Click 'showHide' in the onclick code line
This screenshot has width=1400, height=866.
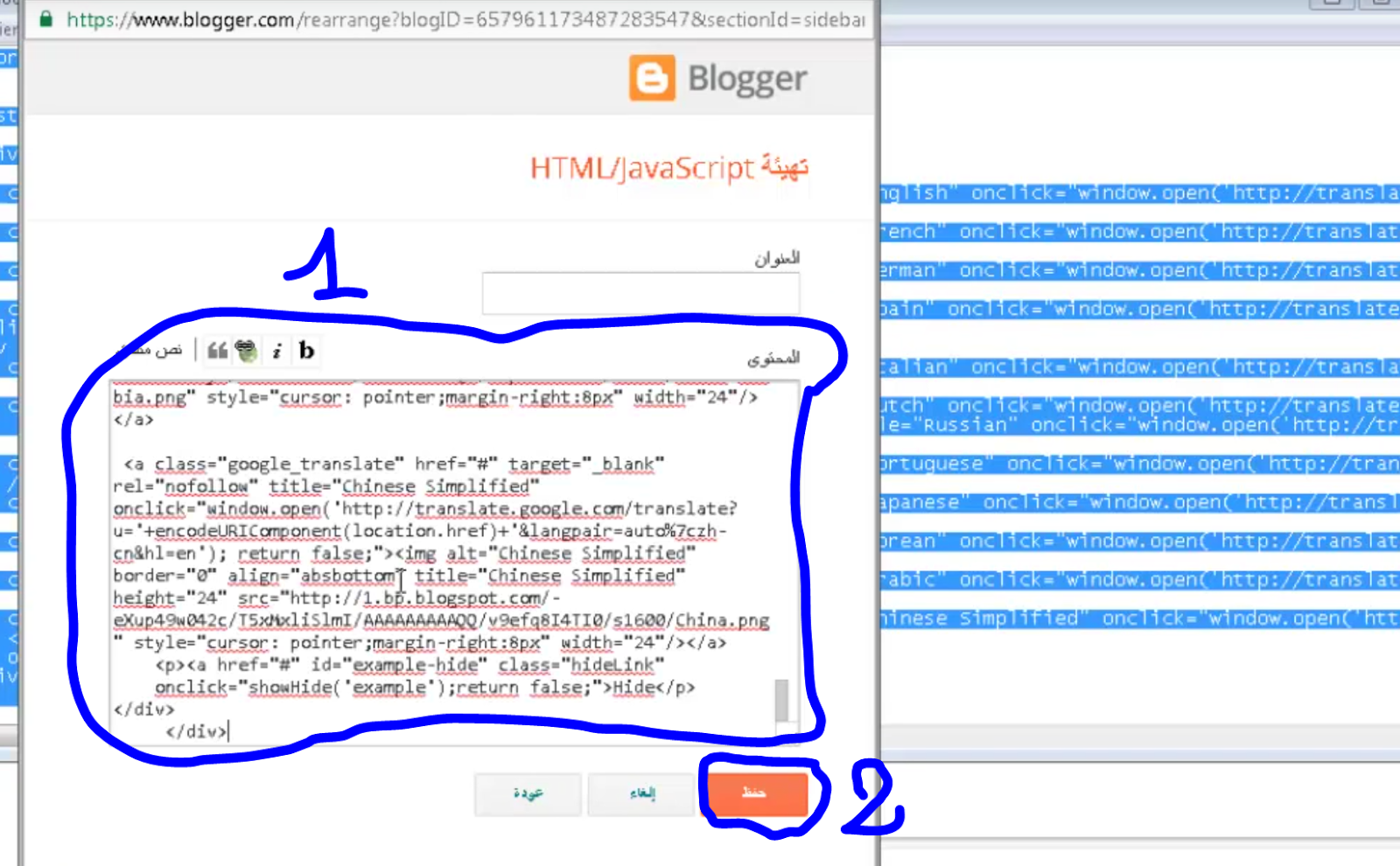pyautogui.click(x=290, y=688)
